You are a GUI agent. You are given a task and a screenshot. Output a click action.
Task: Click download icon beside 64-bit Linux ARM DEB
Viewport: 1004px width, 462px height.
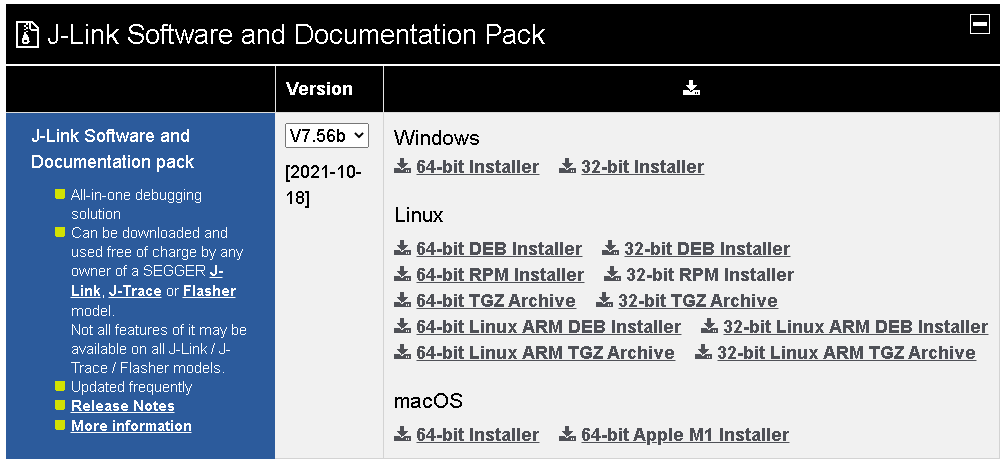(402, 326)
